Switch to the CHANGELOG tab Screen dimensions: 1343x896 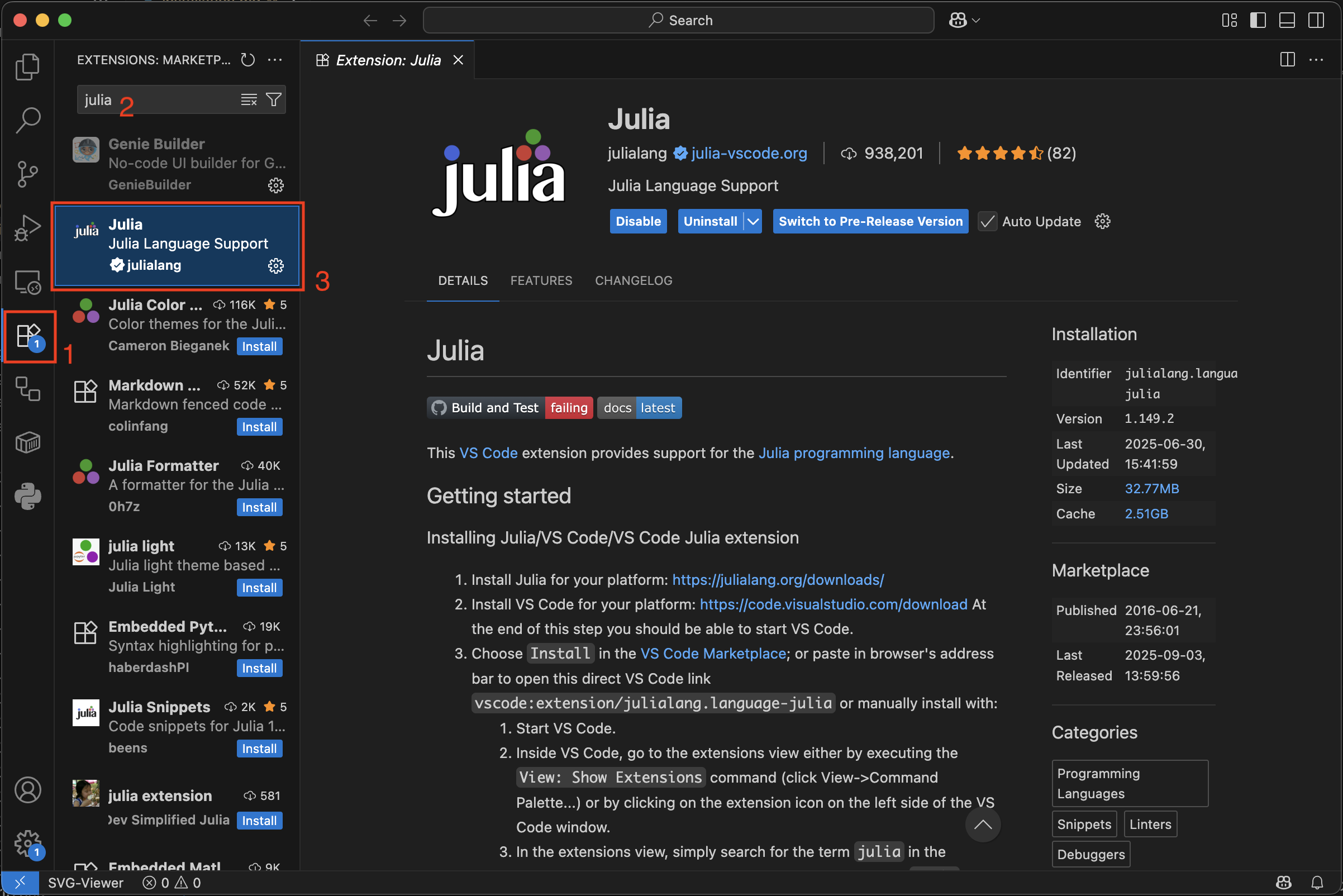pos(633,280)
